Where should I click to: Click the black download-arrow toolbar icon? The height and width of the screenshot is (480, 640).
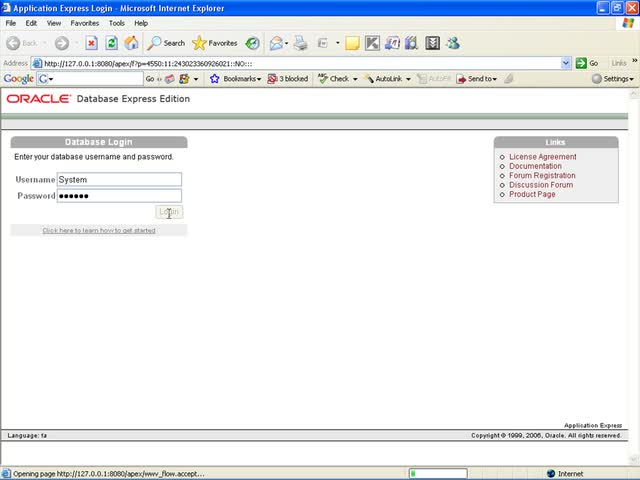click(x=432, y=43)
